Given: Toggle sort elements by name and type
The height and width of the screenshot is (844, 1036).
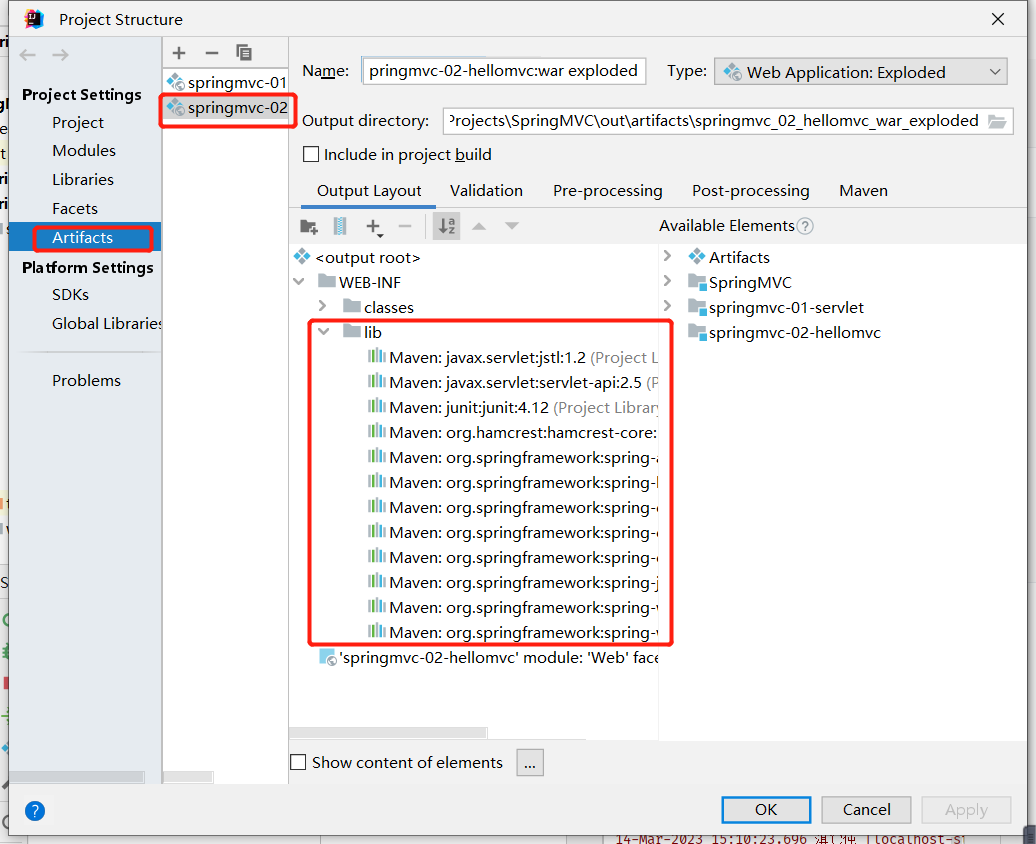Looking at the screenshot, I should tap(447, 227).
